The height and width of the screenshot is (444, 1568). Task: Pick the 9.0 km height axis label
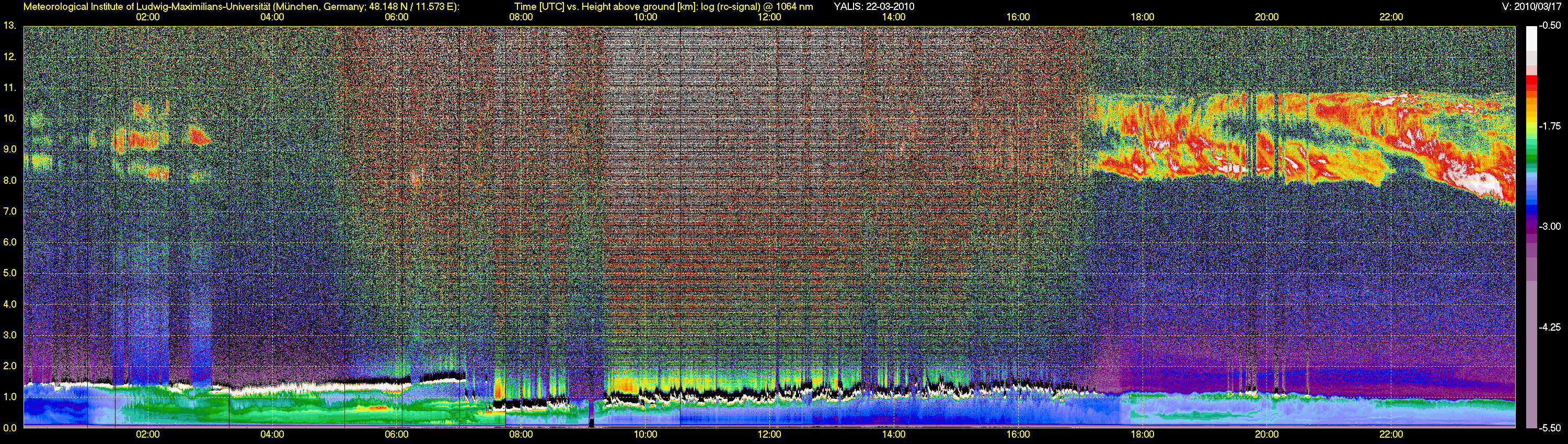tap(10, 149)
